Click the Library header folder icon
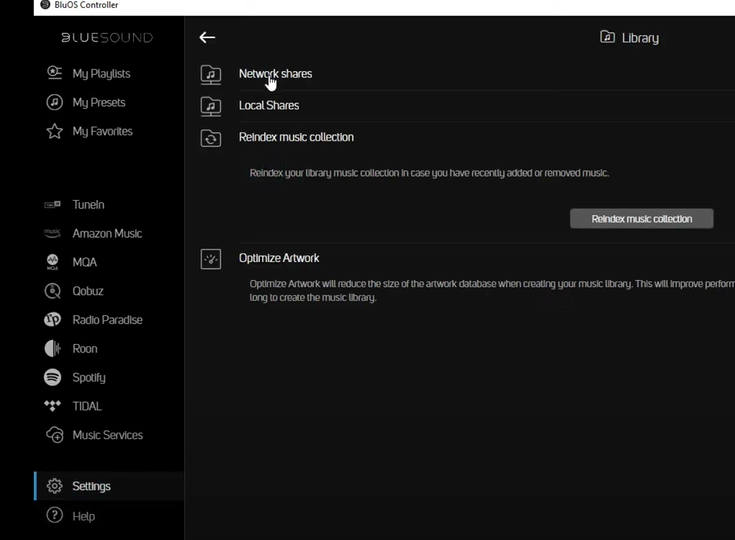 tap(608, 37)
